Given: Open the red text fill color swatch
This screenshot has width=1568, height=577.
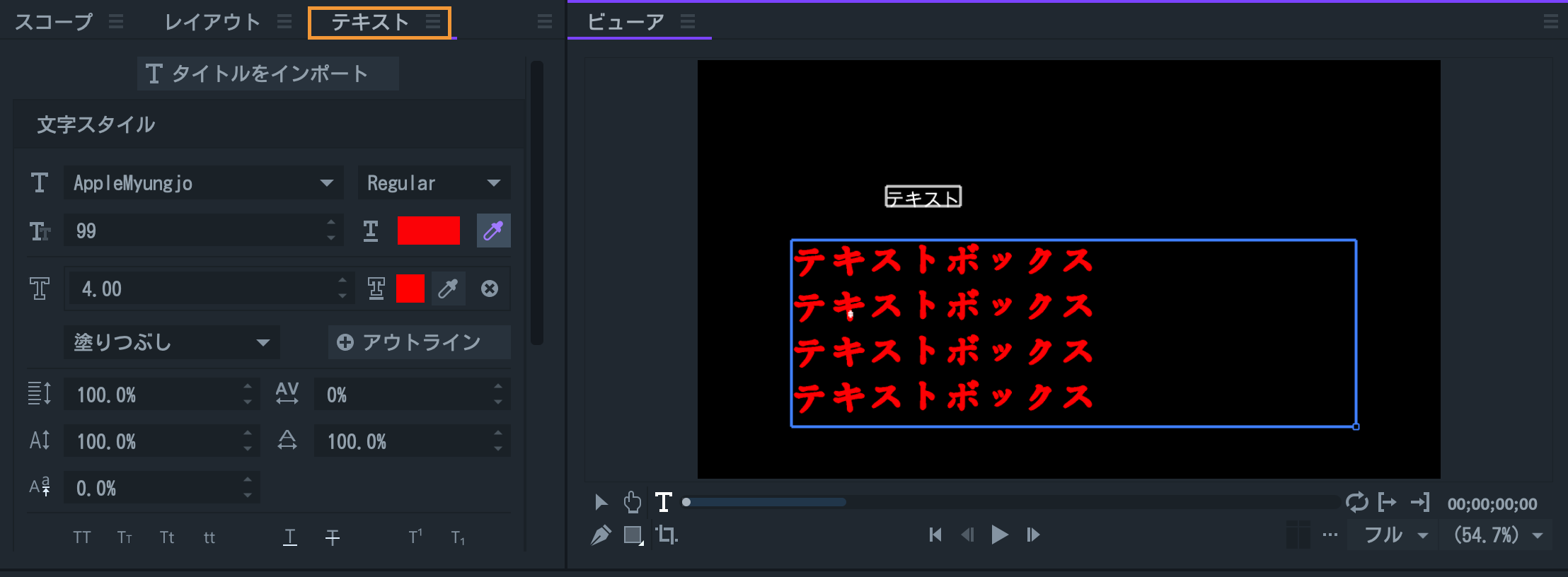Looking at the screenshot, I should click(x=428, y=231).
